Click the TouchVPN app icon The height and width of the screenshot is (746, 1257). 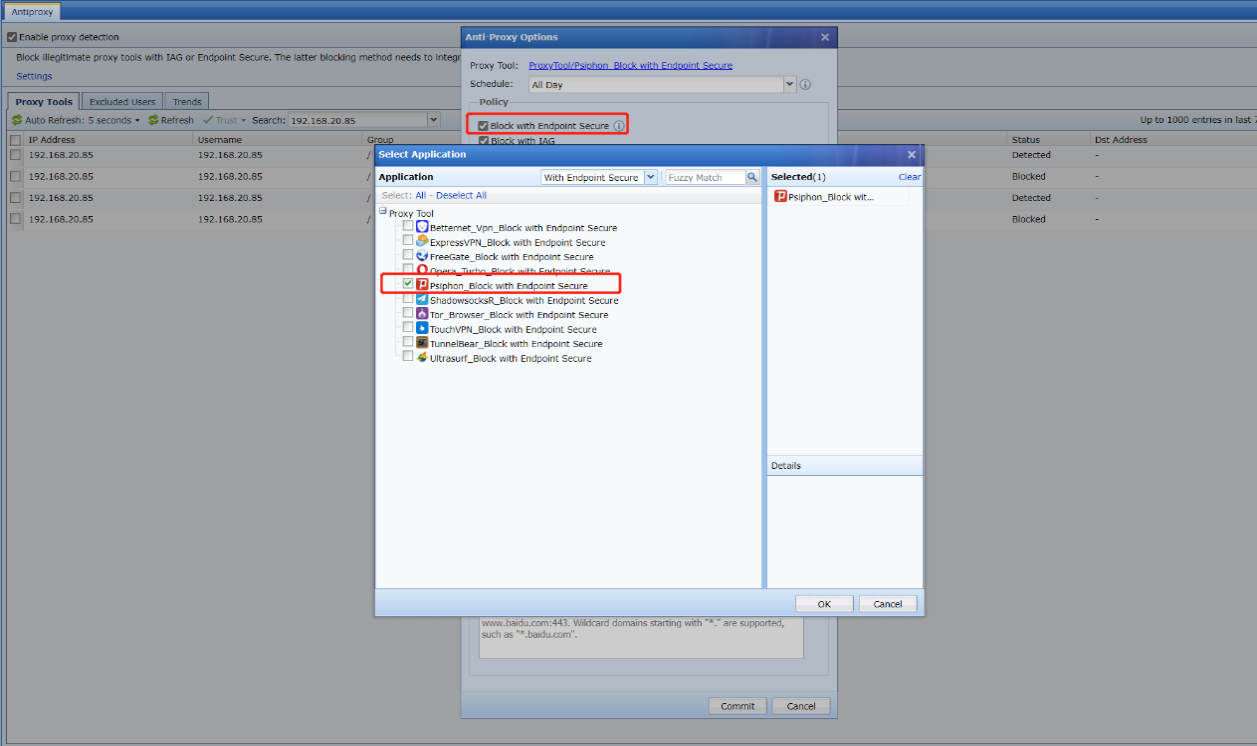pyautogui.click(x=422, y=329)
